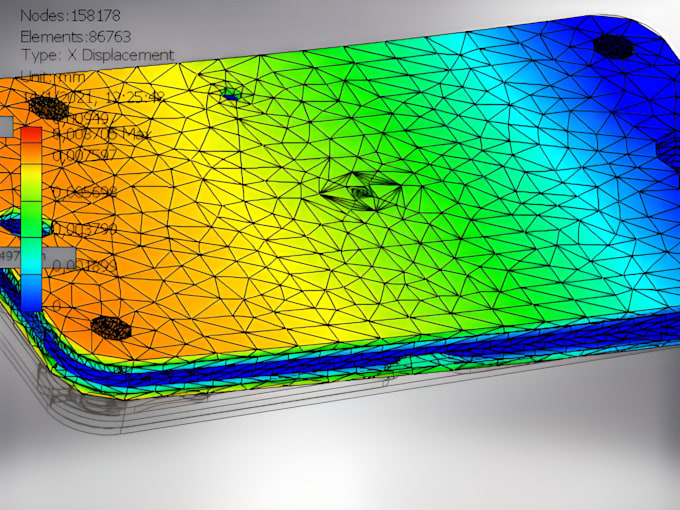Select the "Unit: mm" label
This screenshot has width=680, height=510.
point(53,77)
